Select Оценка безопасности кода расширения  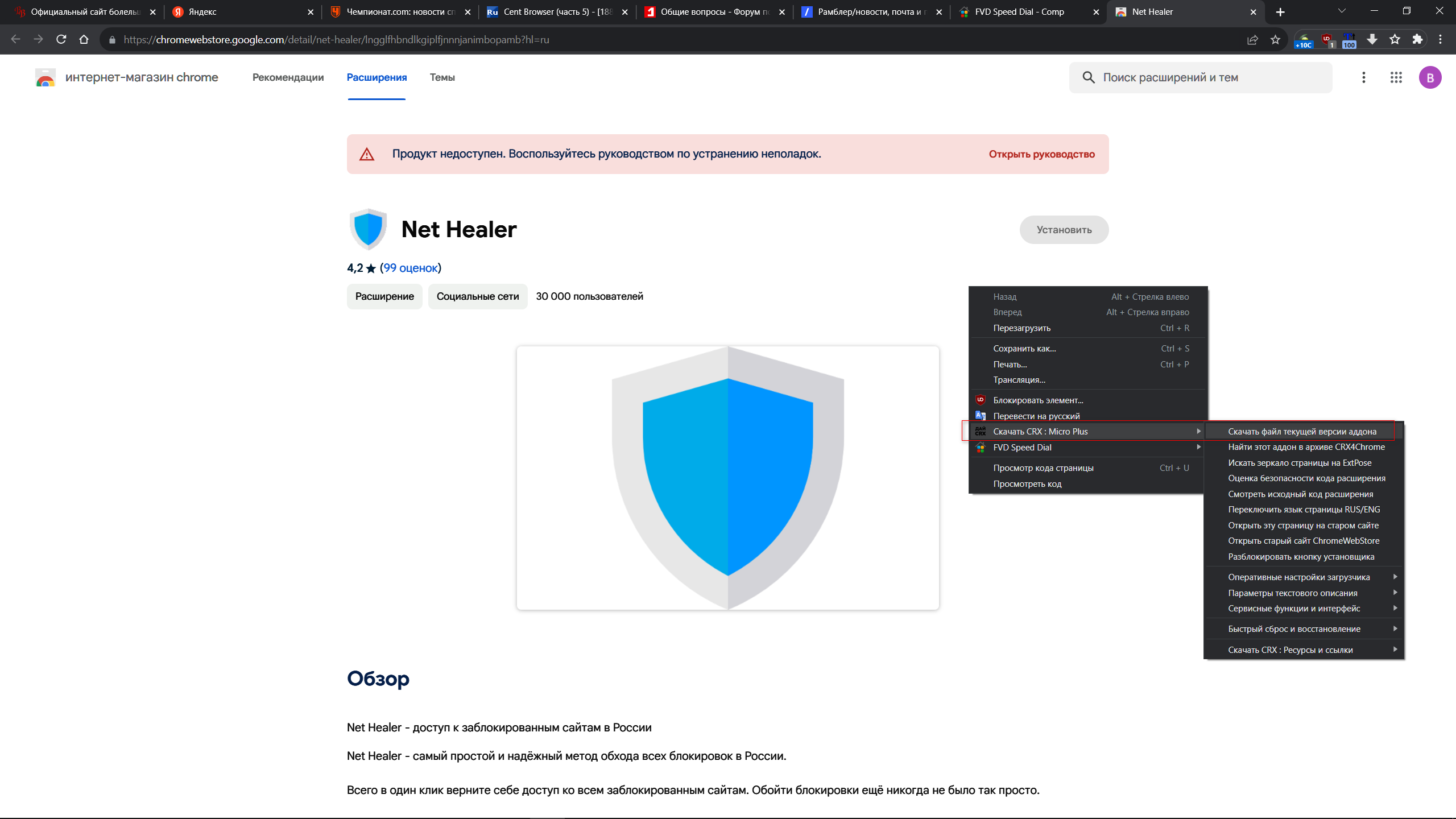click(1304, 478)
